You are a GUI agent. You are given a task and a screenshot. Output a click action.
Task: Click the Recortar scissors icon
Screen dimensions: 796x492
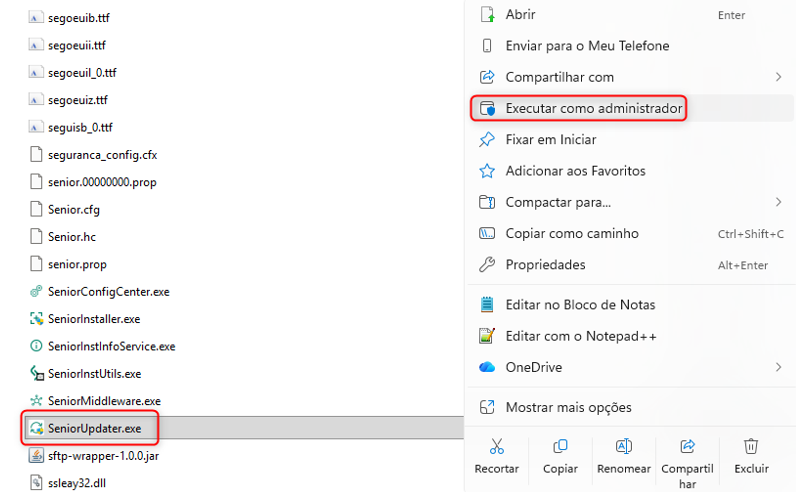point(496,446)
